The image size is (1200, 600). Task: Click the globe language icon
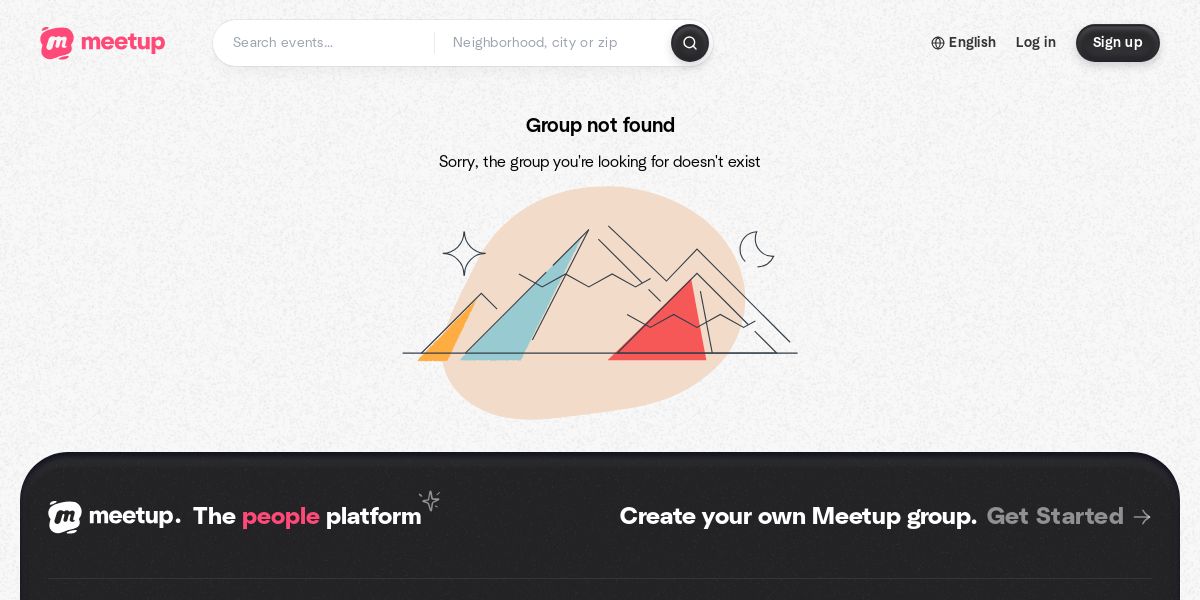[938, 43]
